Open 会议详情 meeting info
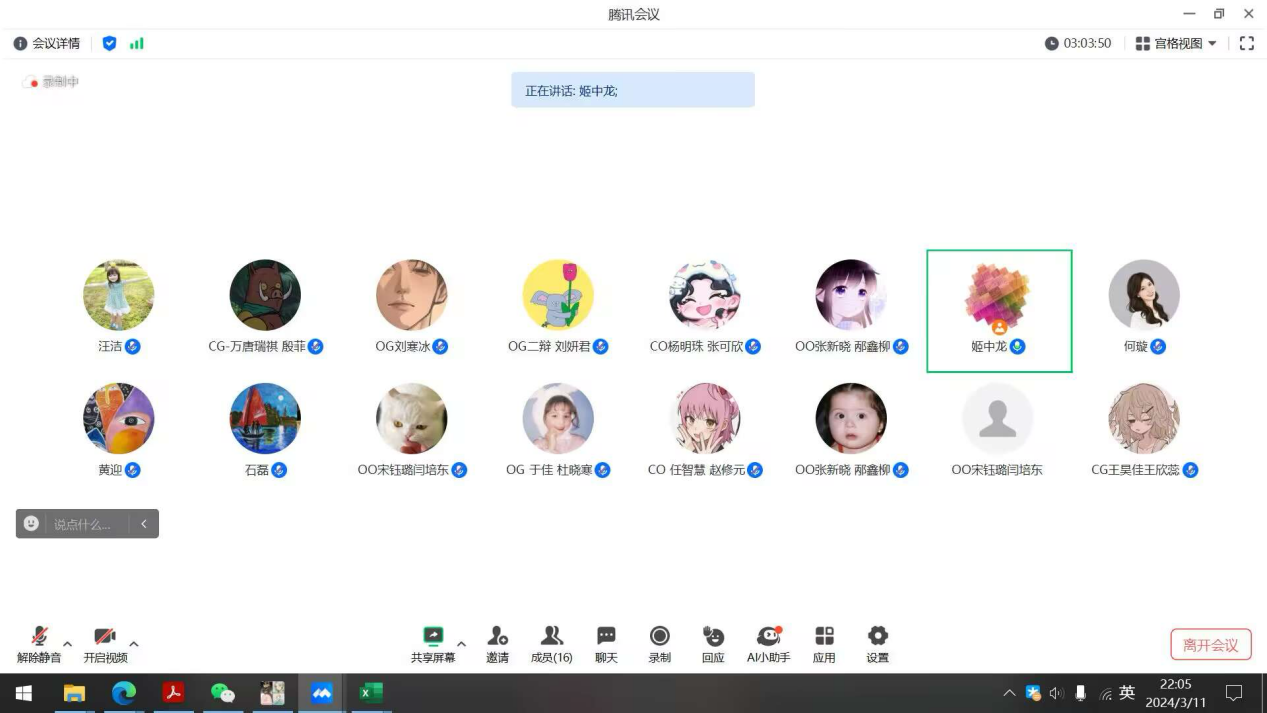Screen dimensions: 1267x713 (x=47, y=44)
